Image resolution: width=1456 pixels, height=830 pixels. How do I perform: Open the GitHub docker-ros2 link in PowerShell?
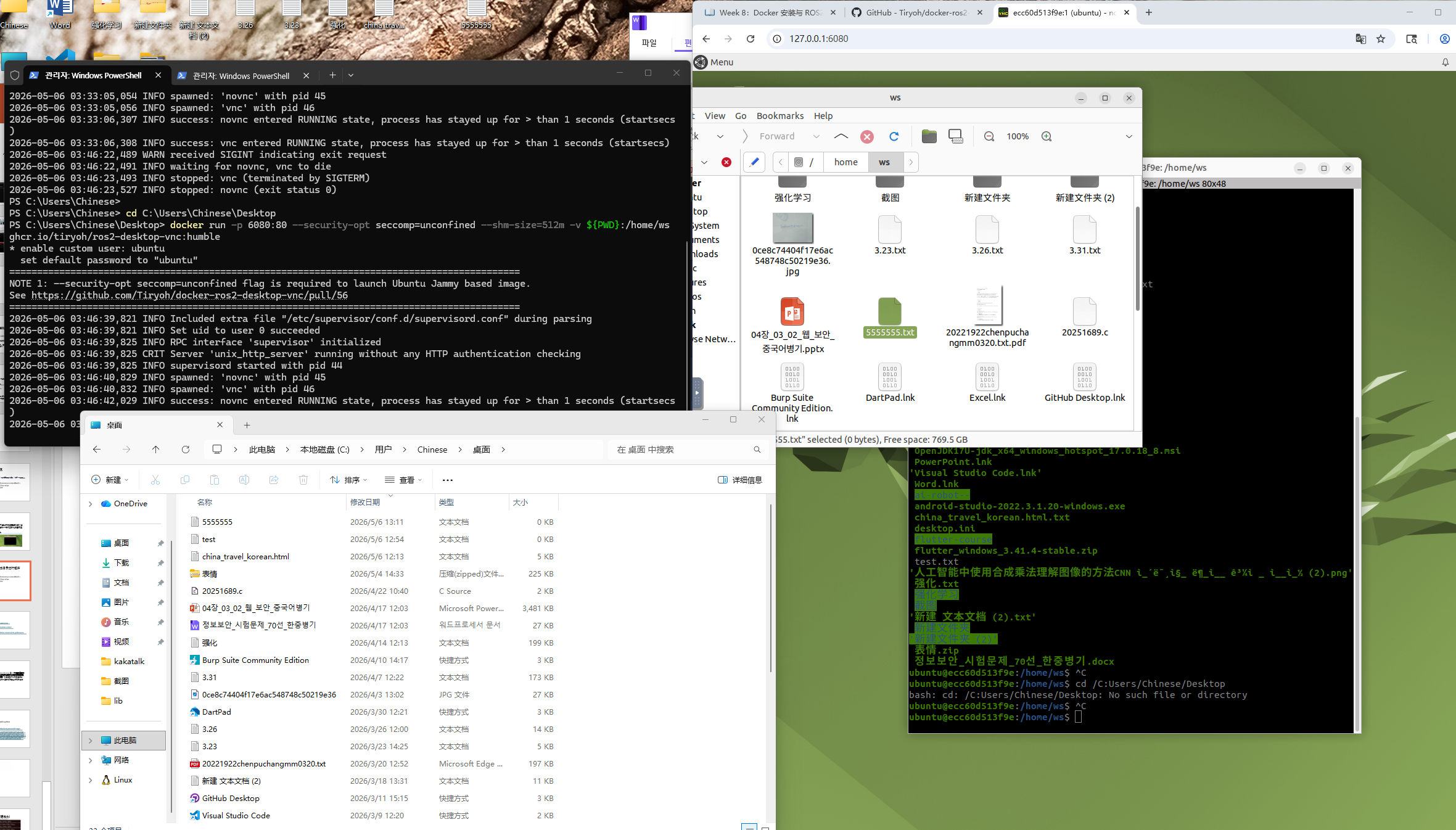(x=189, y=295)
